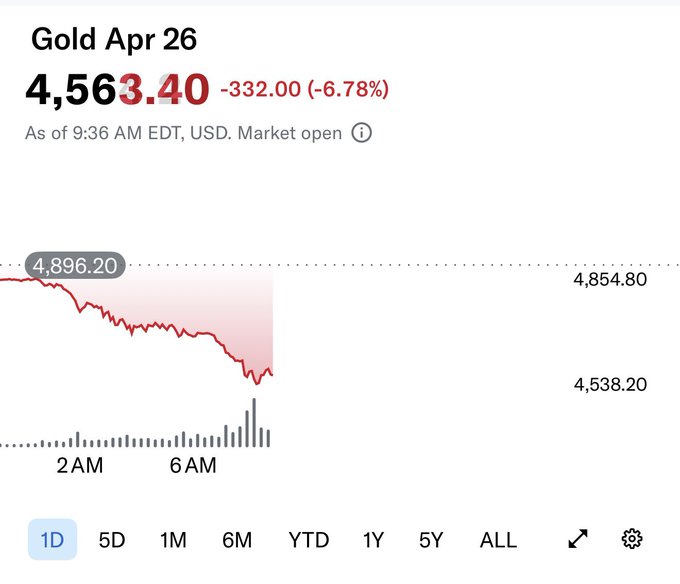Click the market info circle icon

pos(362,133)
